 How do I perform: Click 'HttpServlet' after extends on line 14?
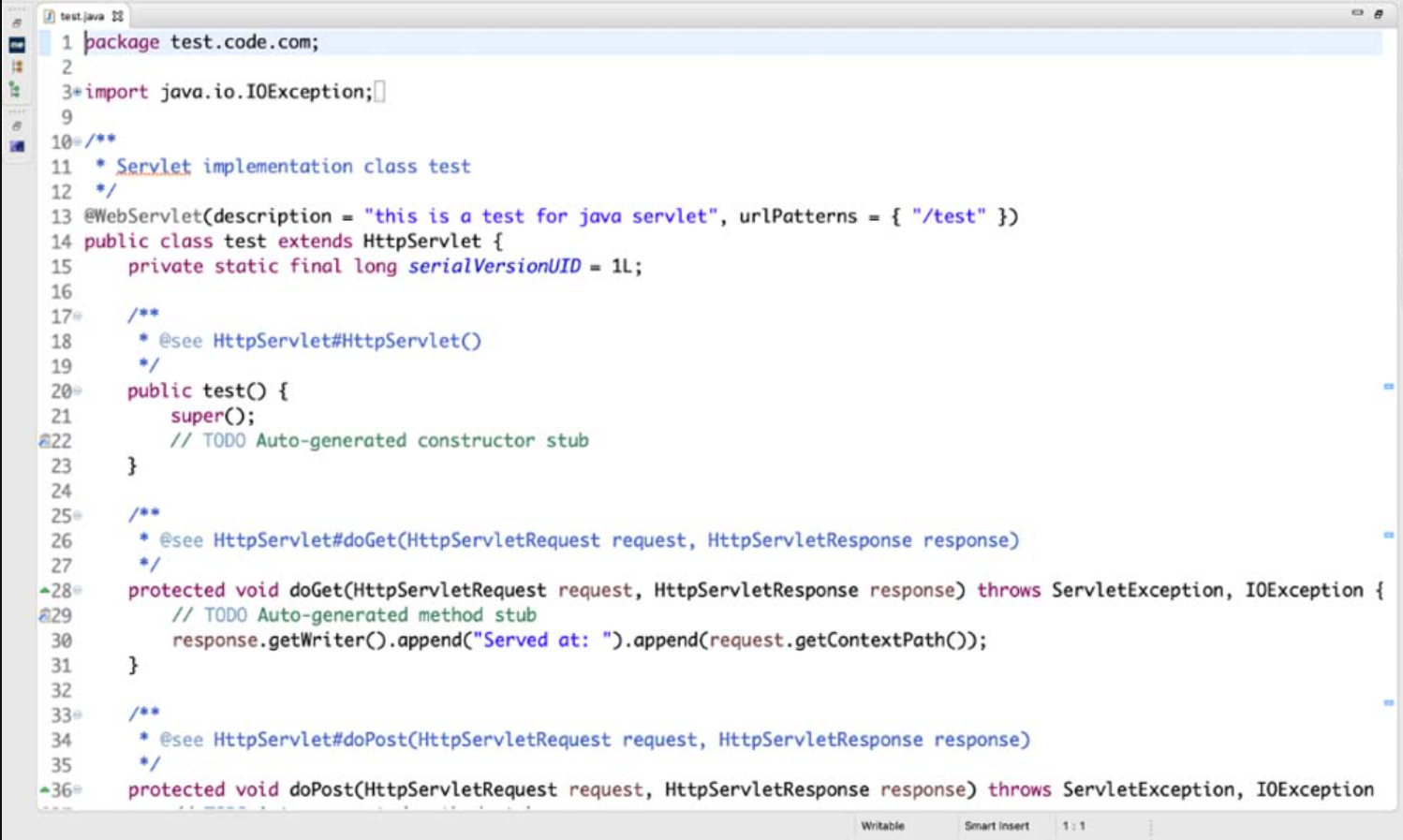pos(421,242)
